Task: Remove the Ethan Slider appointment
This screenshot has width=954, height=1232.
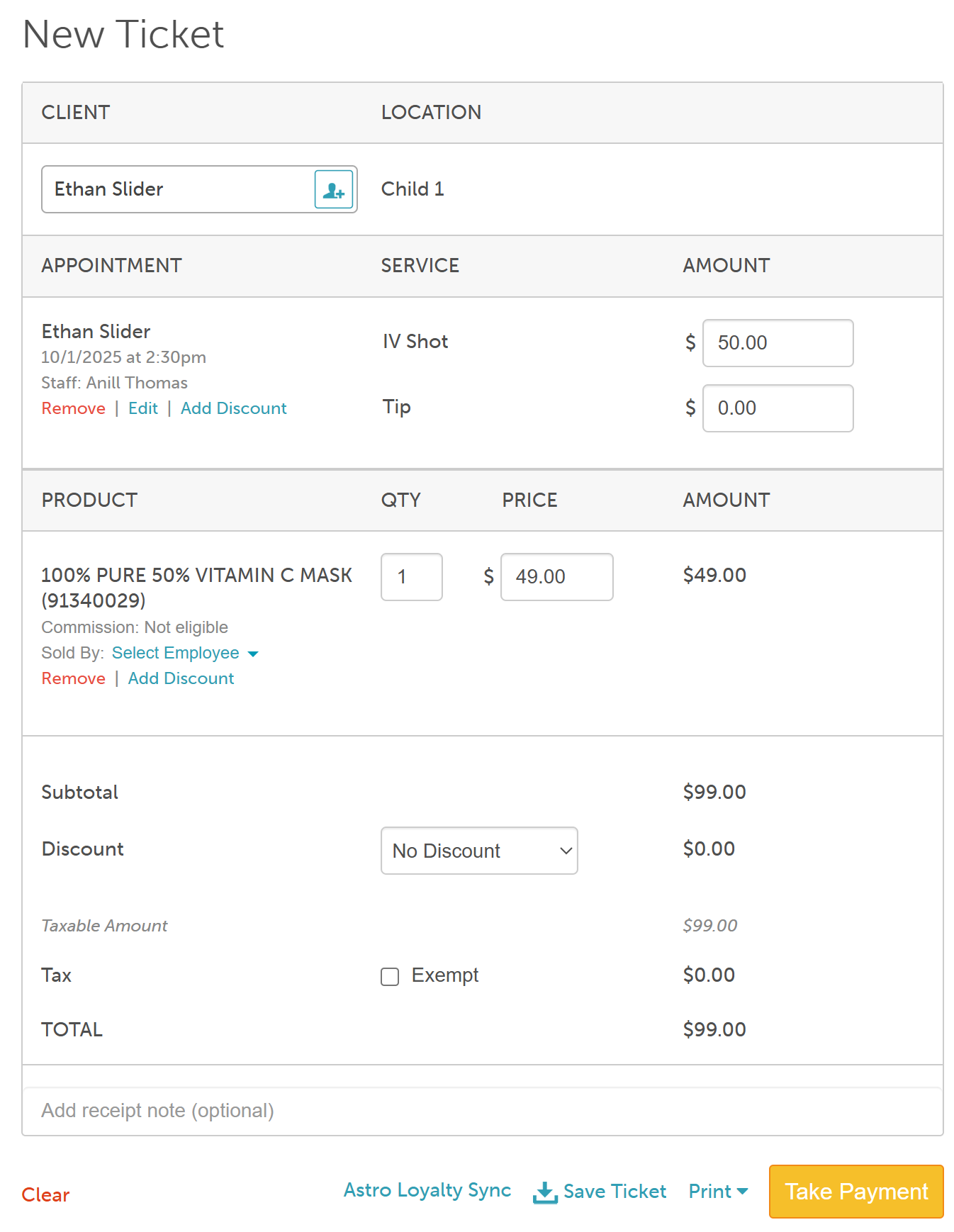Action: tap(73, 408)
